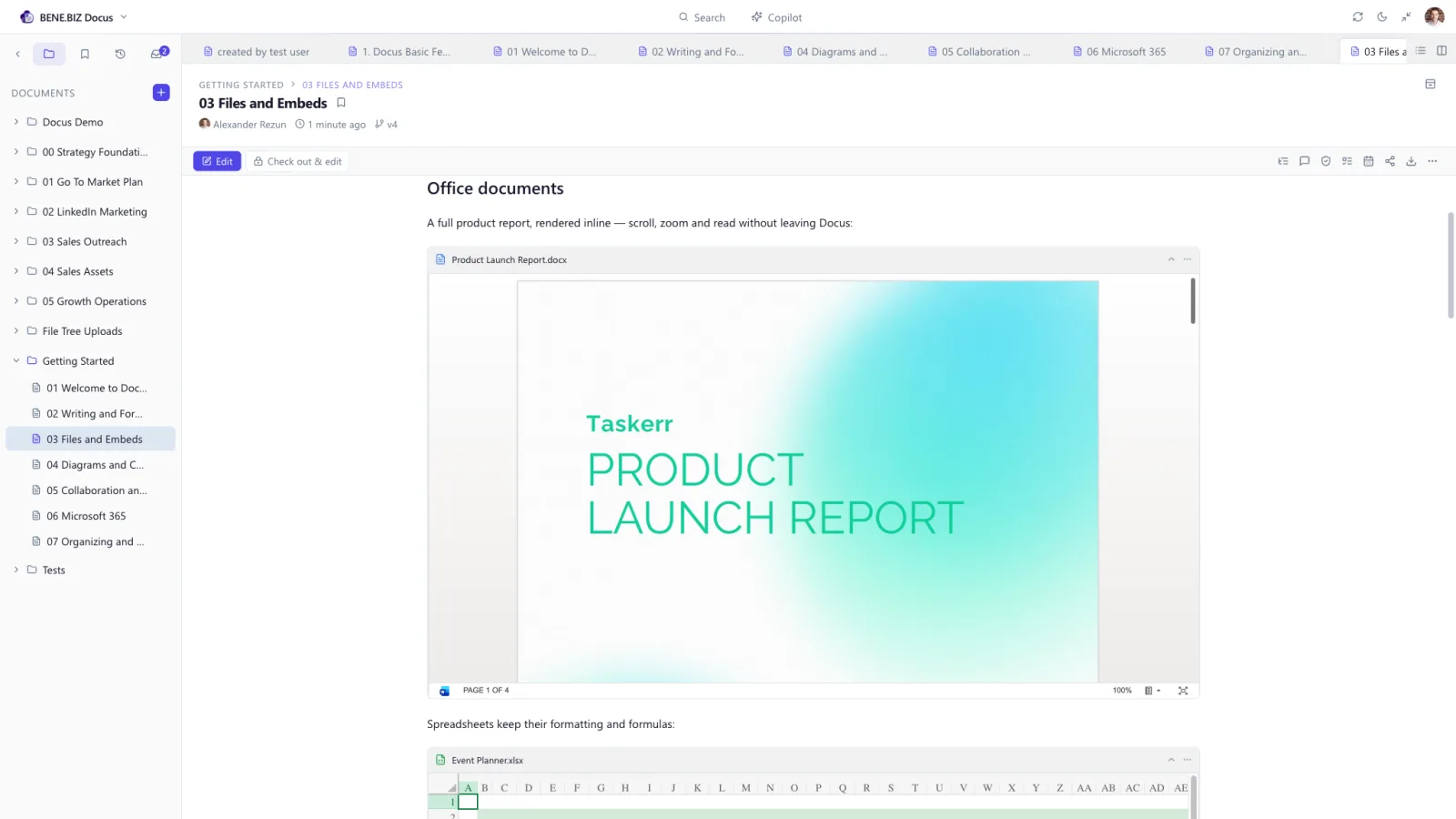The image size is (1456, 819).
Task: Expand the 02 LinkedIn Marketing folder
Action: coord(16,211)
